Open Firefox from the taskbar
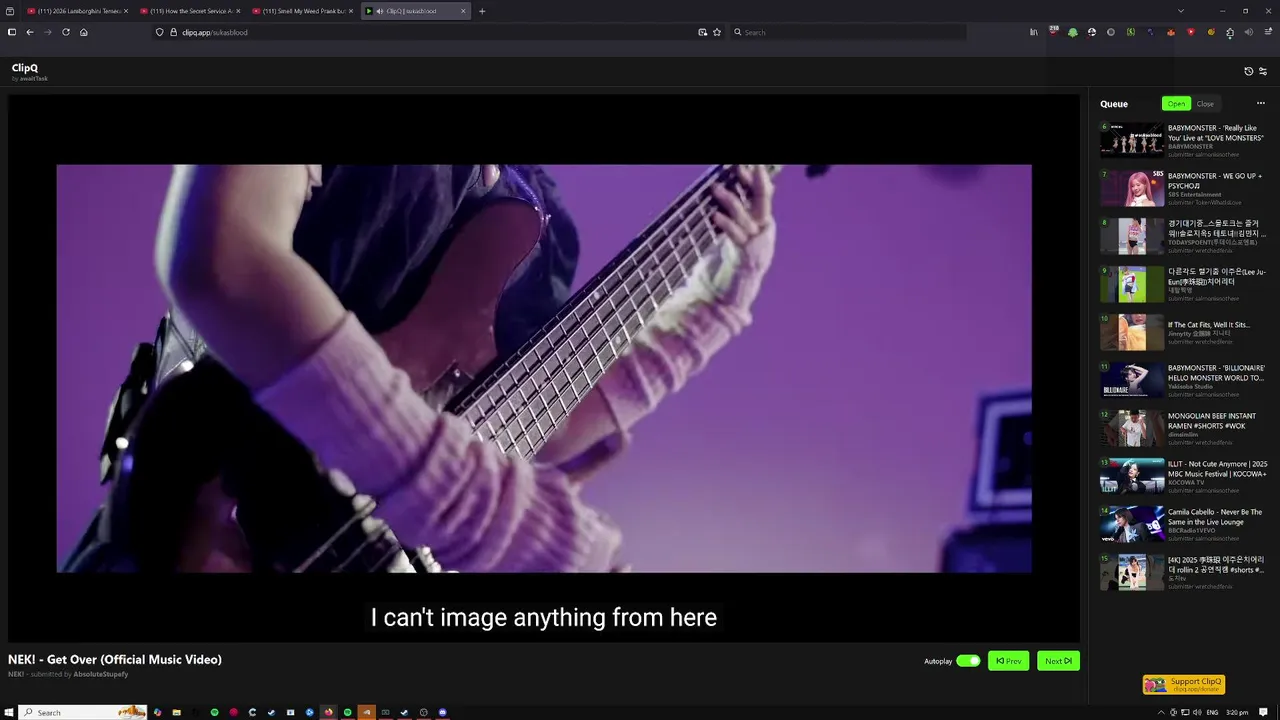This screenshot has width=1280, height=720. pyautogui.click(x=328, y=712)
